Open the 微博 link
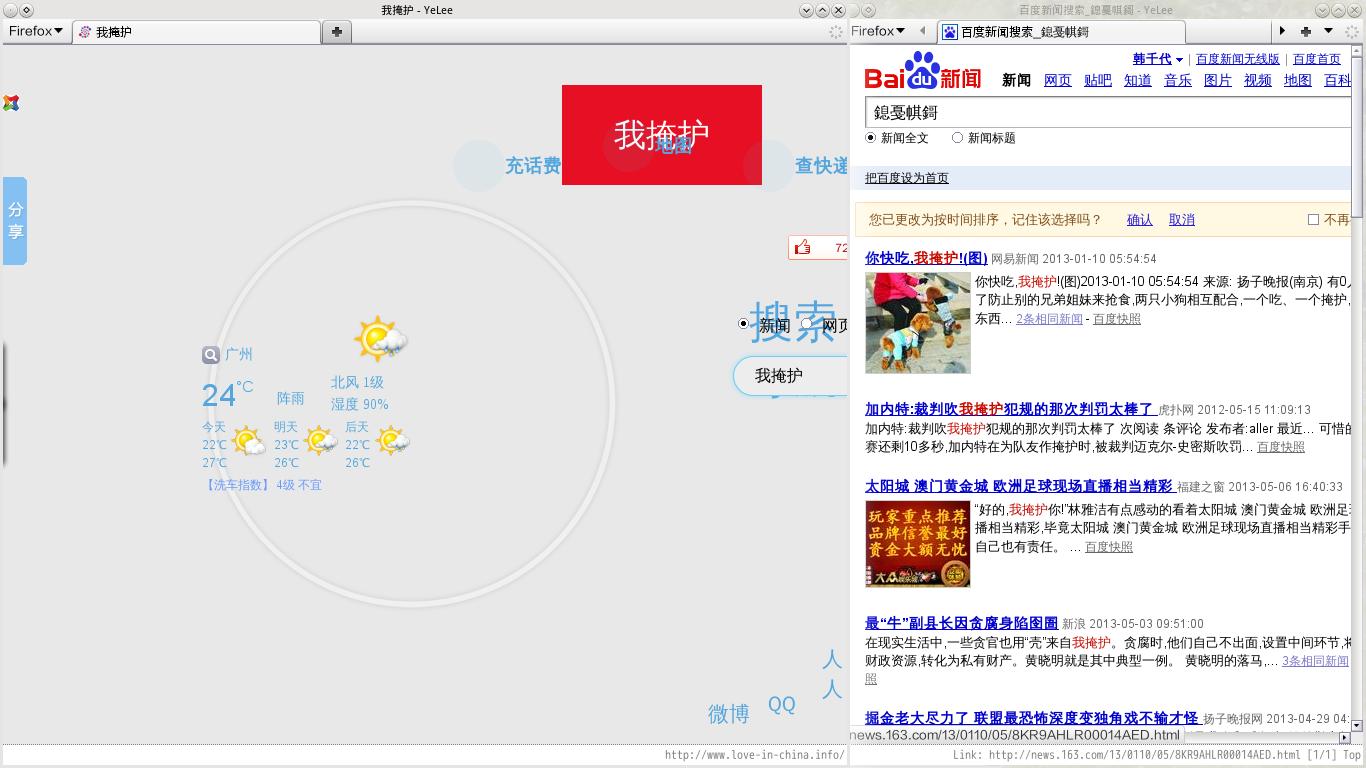Screen dimensions: 1366x768 coord(729,714)
